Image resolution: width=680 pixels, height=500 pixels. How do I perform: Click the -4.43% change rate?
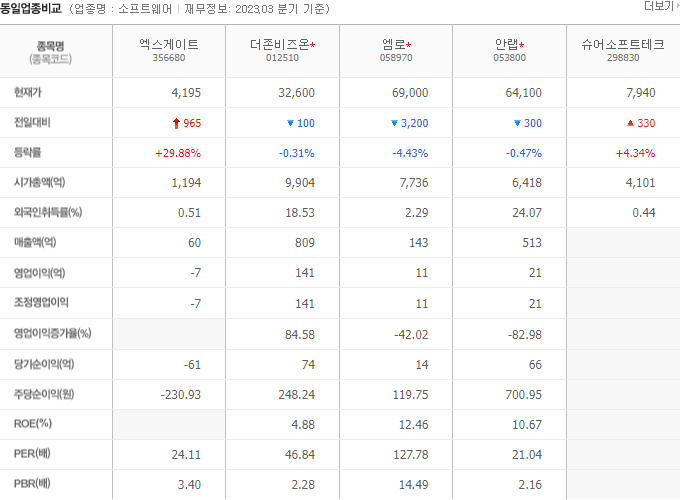point(410,153)
